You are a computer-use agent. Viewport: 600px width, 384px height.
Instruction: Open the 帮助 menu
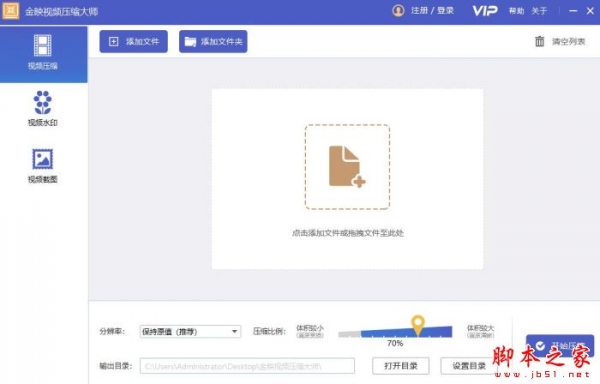[516, 11]
